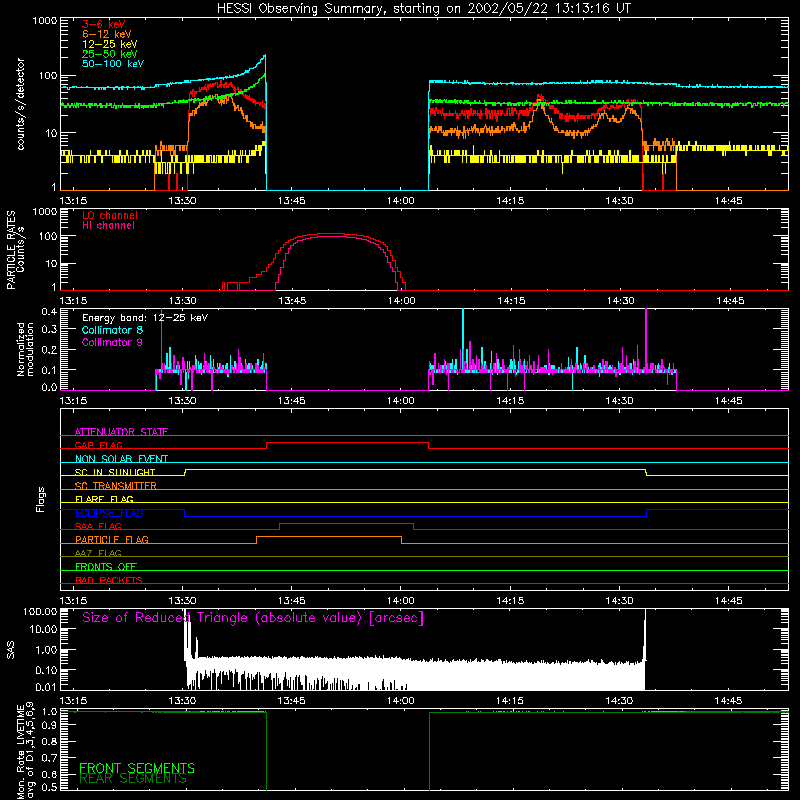Click the Flags axis label

pyautogui.click(x=41, y=499)
